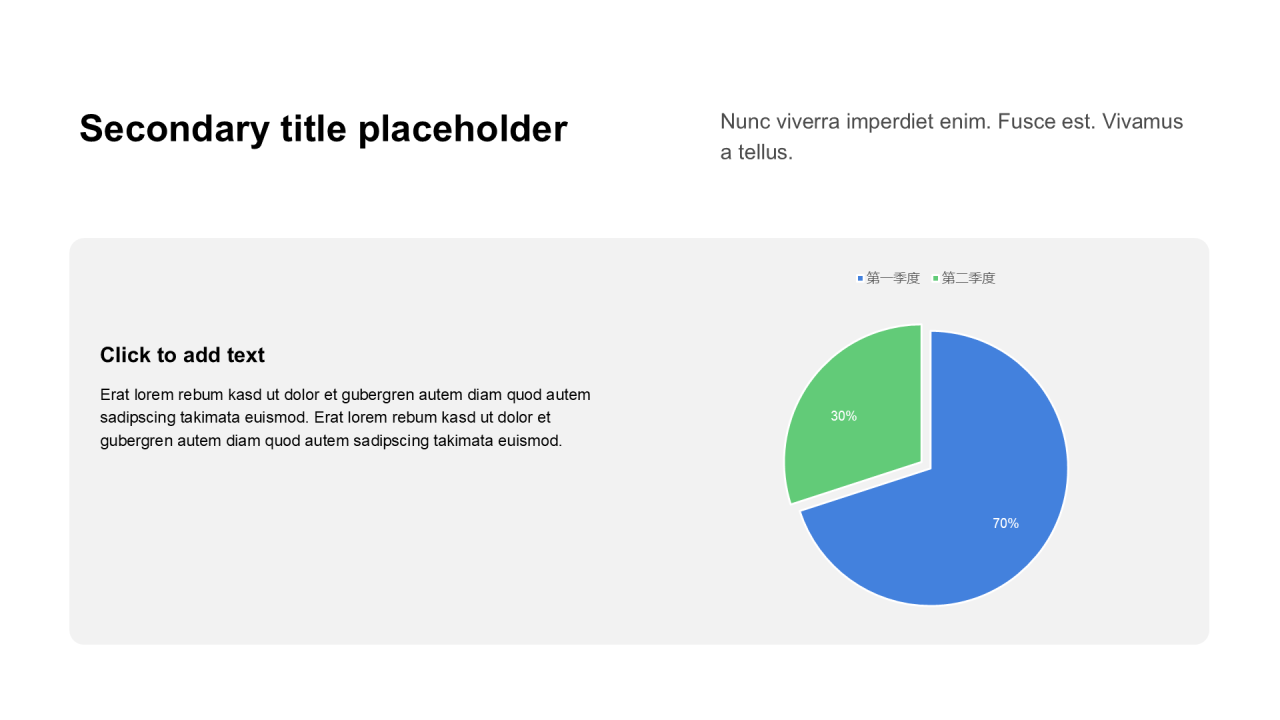Click the 70% data label
This screenshot has width=1280, height=720.
click(x=1005, y=523)
